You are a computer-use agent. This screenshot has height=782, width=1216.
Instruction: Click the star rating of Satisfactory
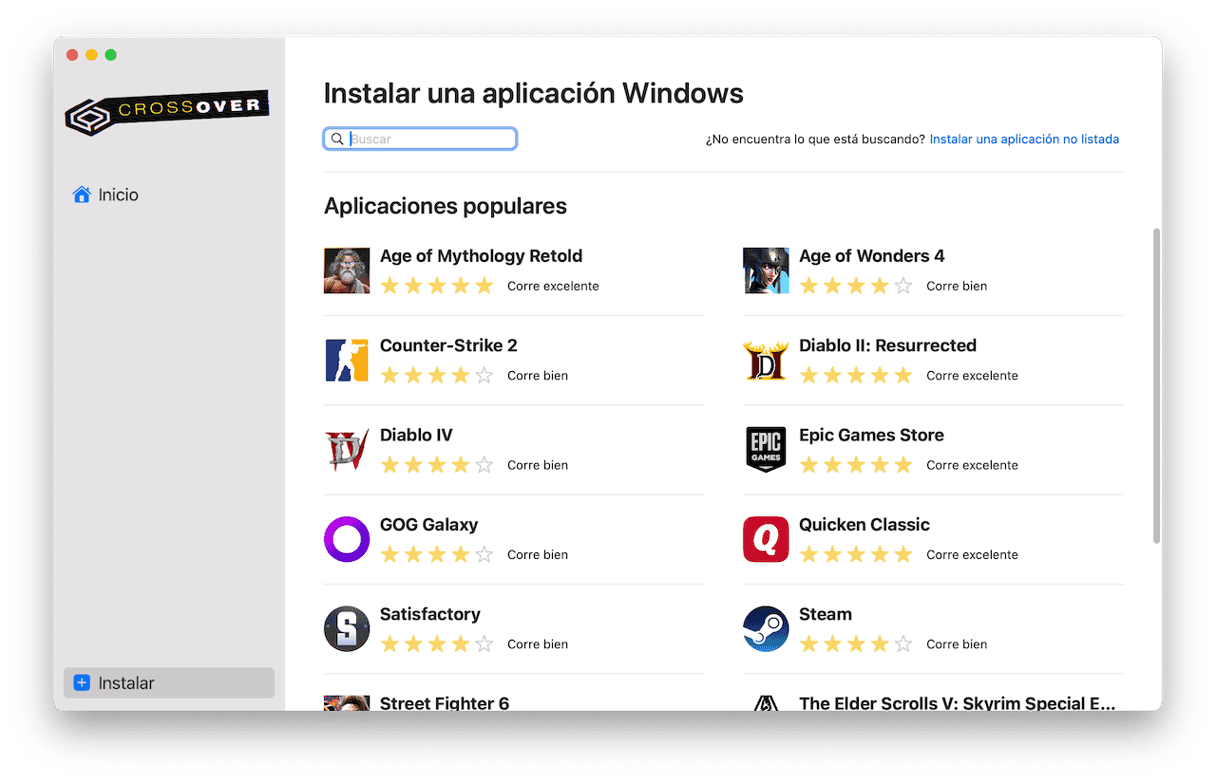(437, 644)
